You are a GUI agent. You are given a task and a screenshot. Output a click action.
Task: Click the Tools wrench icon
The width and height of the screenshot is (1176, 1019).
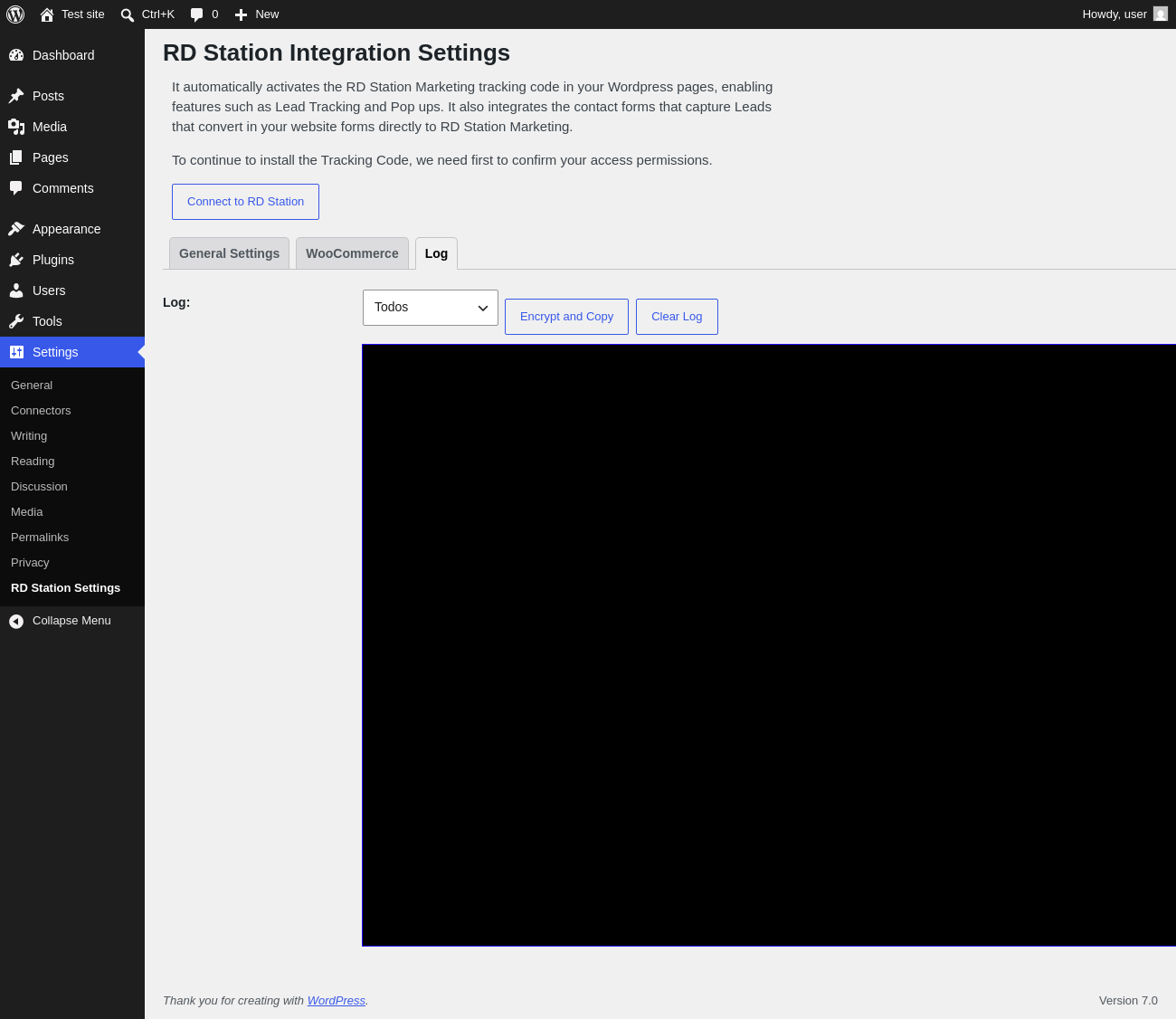16,321
